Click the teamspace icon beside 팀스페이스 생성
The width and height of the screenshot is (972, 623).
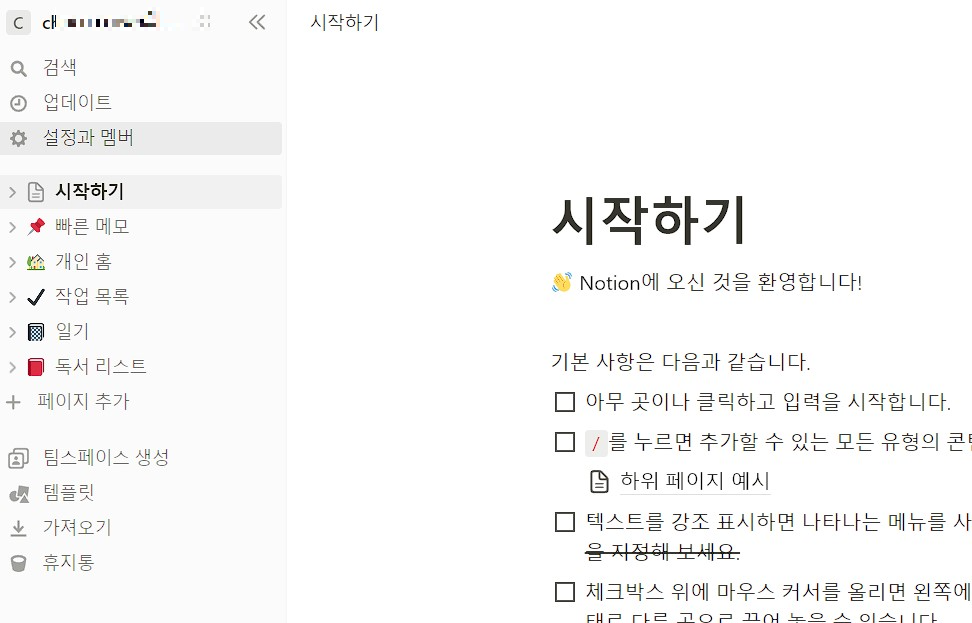[x=19, y=458]
